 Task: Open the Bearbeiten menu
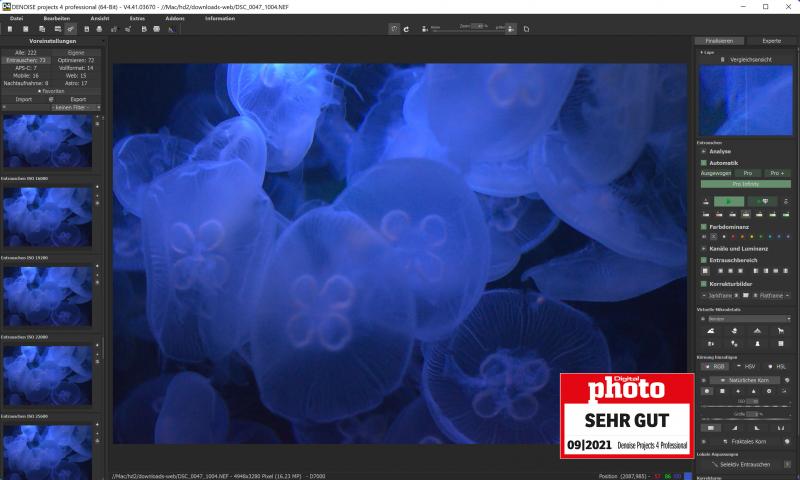56,18
